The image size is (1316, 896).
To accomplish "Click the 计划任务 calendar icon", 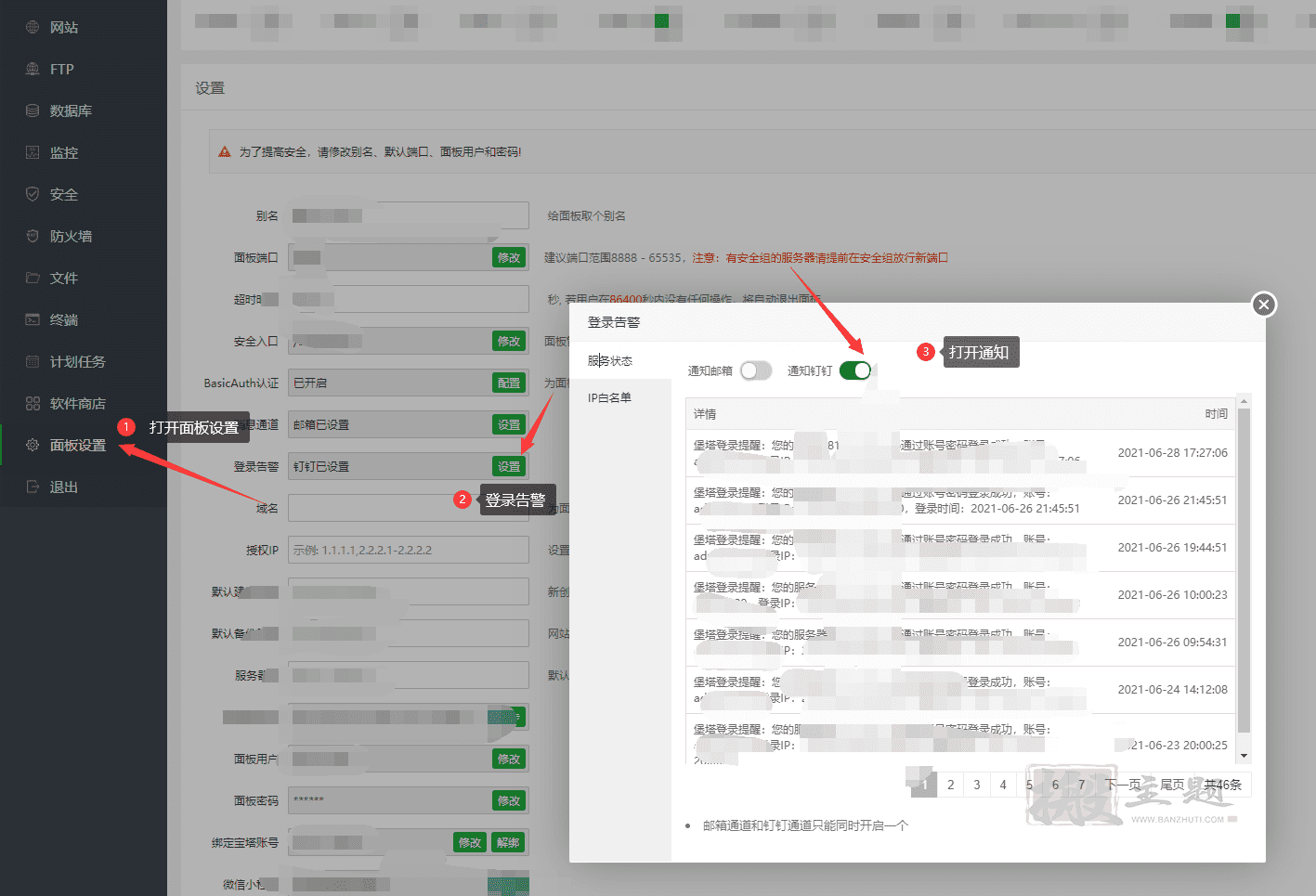I will pos(33,361).
